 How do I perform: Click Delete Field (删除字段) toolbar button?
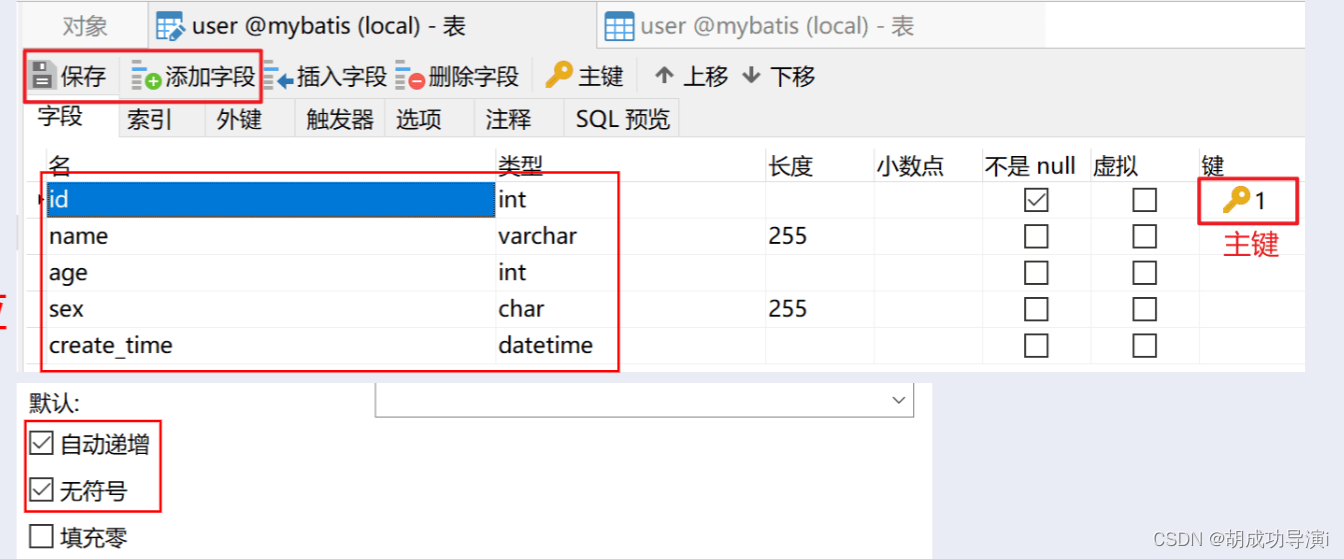457,76
